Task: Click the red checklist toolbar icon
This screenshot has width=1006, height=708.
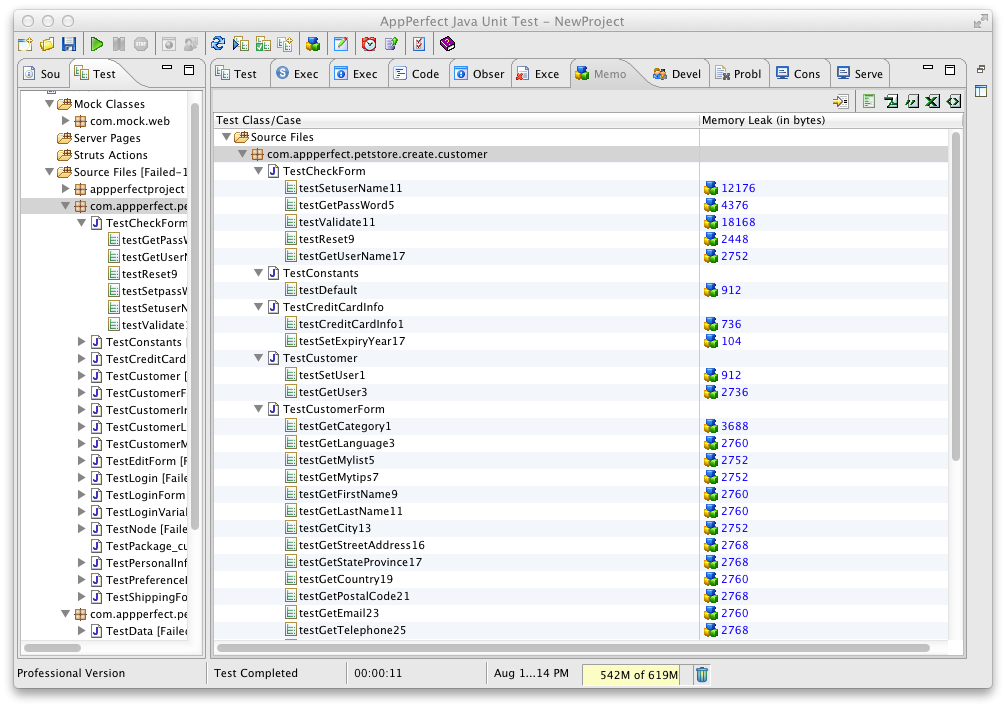Action: point(419,44)
